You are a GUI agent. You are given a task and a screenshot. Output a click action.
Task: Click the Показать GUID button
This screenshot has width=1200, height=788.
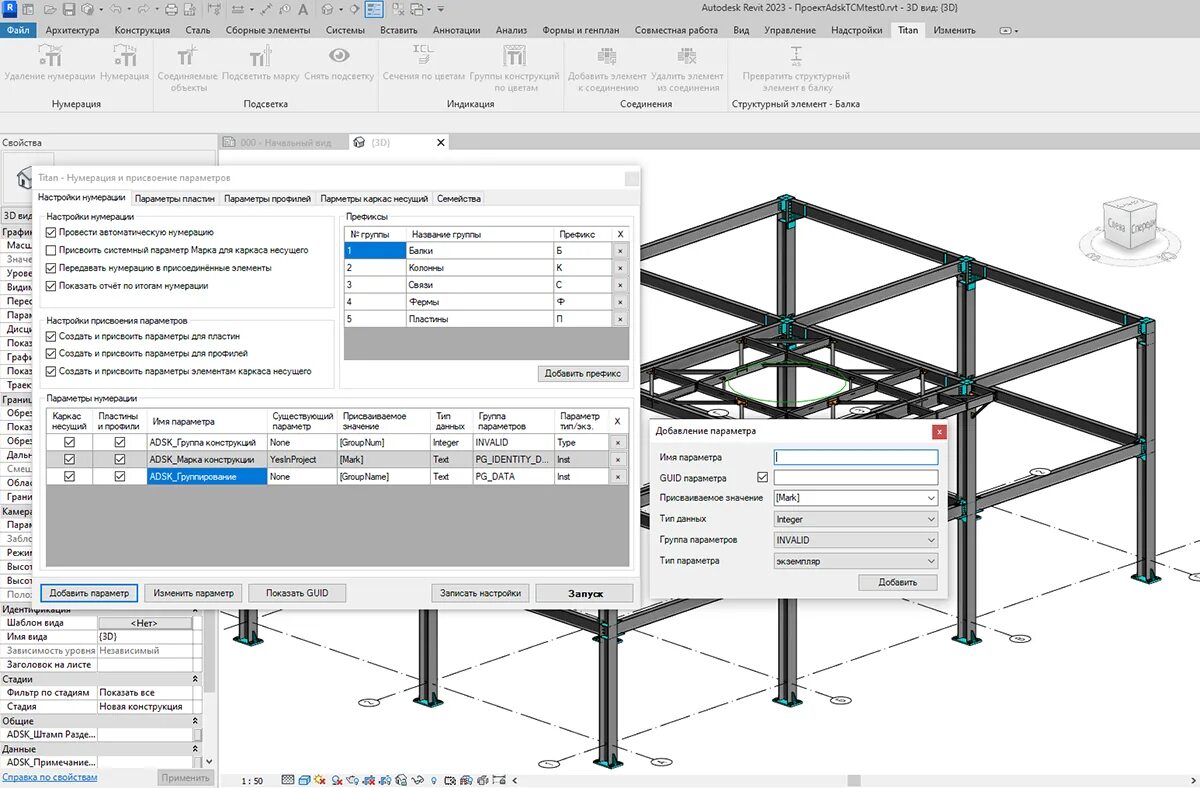(297, 593)
